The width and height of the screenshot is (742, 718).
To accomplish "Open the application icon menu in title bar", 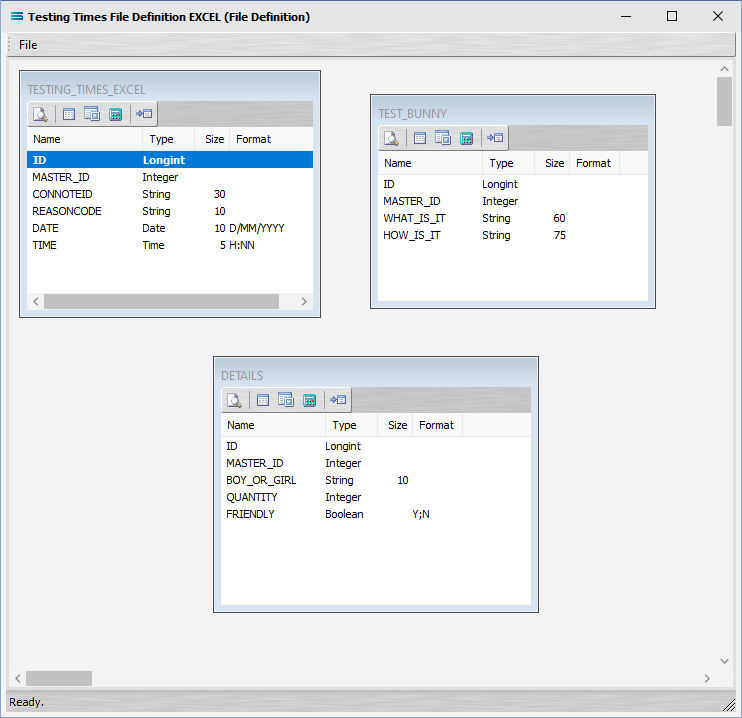I will point(17,17).
